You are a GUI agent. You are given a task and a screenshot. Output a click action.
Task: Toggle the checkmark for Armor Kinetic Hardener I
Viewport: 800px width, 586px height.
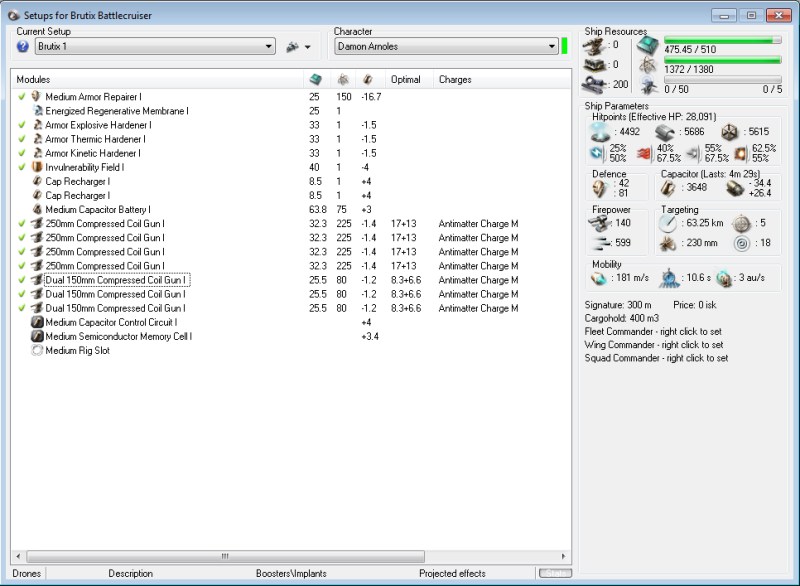point(21,153)
